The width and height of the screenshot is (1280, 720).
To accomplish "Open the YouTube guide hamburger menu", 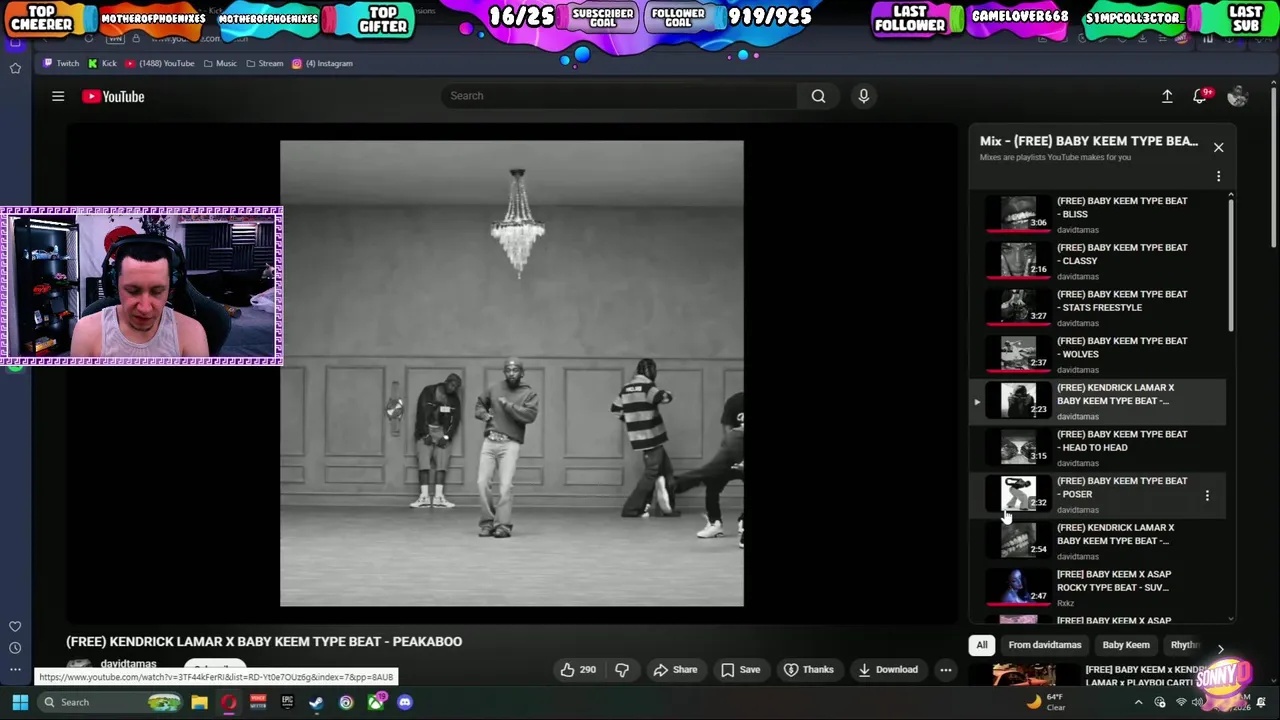I will coord(58,96).
